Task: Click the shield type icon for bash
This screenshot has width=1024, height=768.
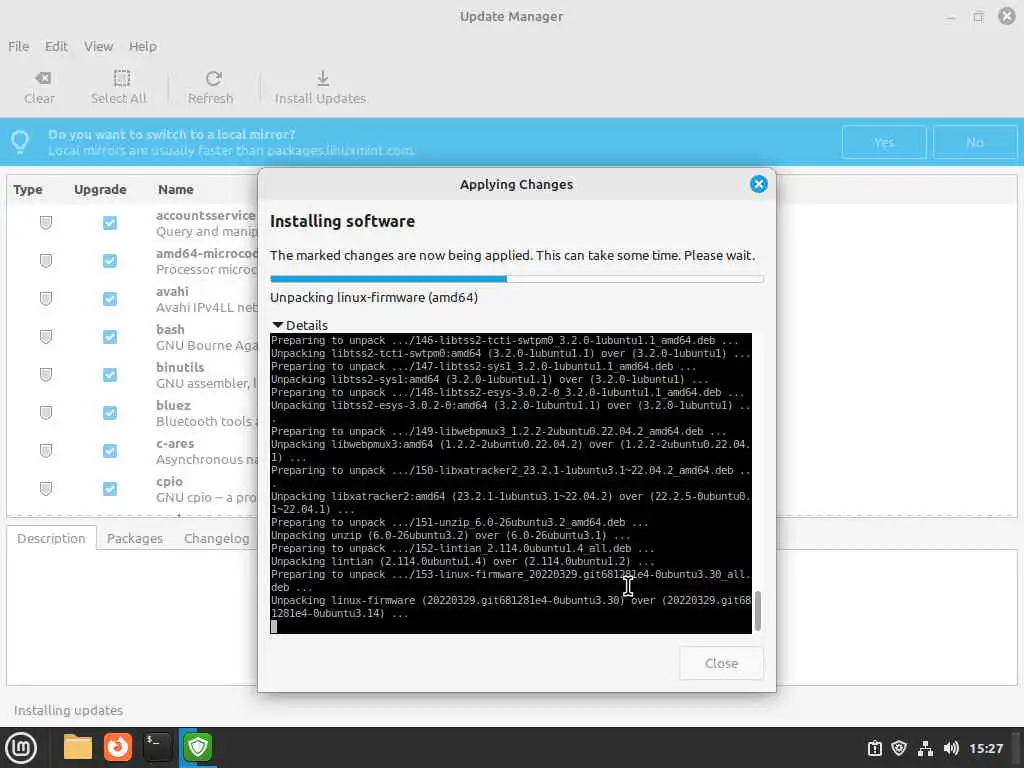Action: [46, 337]
